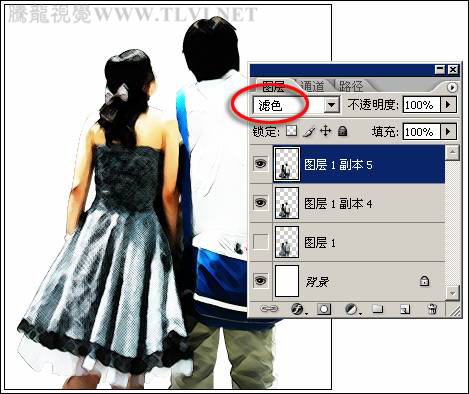Click the 填充 100% input field
This screenshot has height=394, width=469.
pyautogui.click(x=422, y=131)
